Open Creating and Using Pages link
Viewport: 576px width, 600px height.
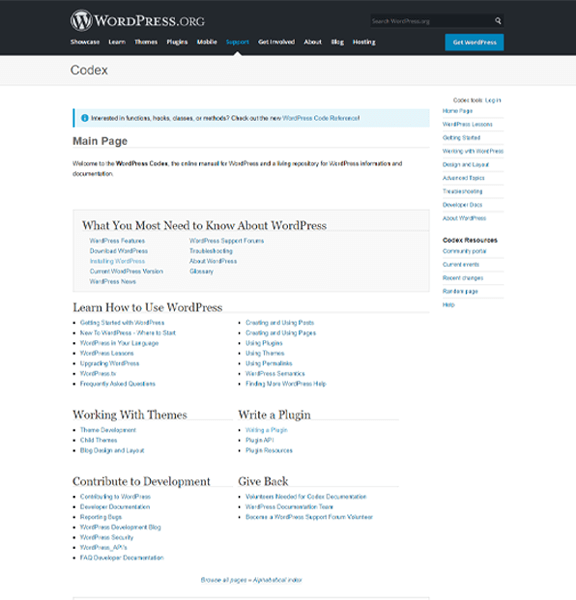tap(281, 333)
